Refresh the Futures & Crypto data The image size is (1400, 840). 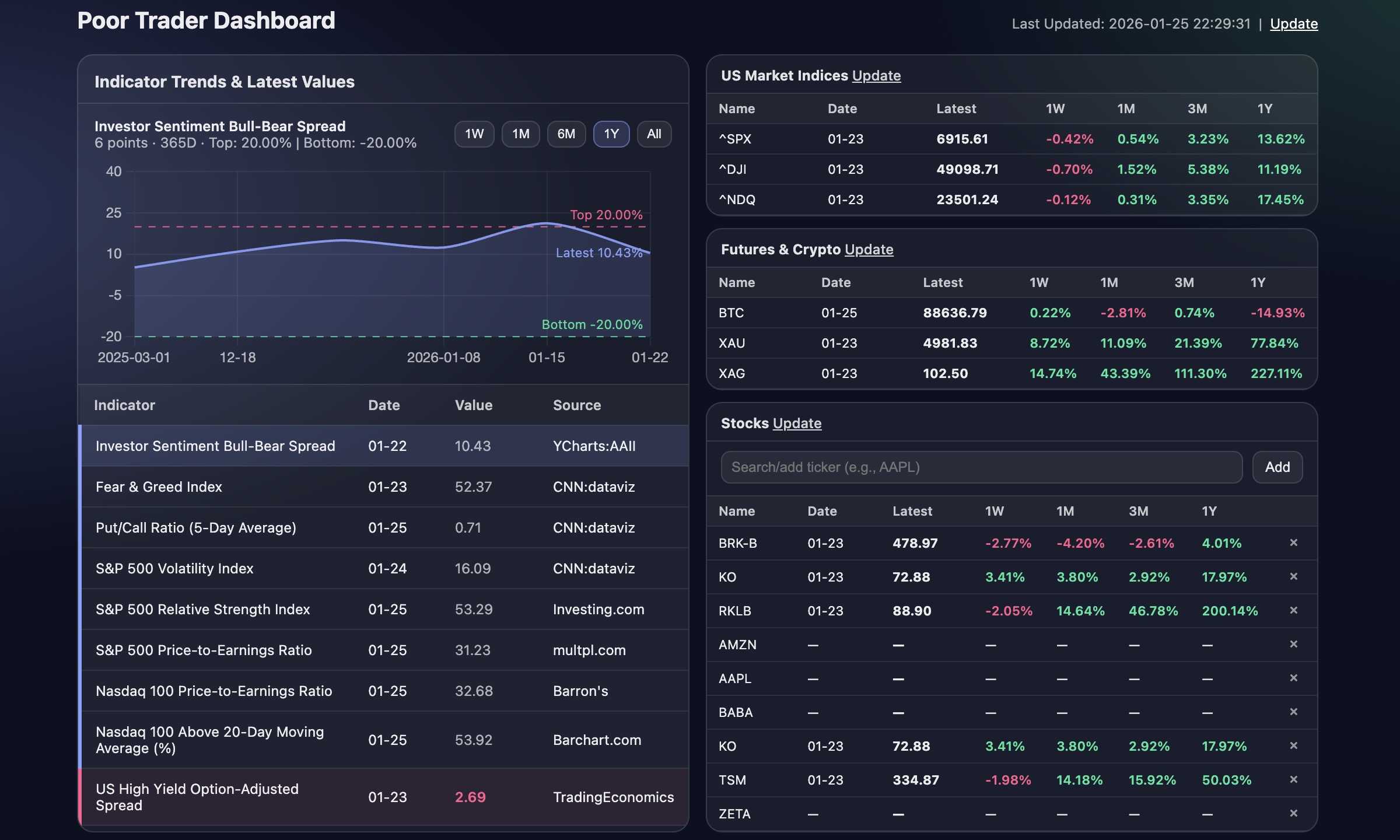tap(869, 249)
